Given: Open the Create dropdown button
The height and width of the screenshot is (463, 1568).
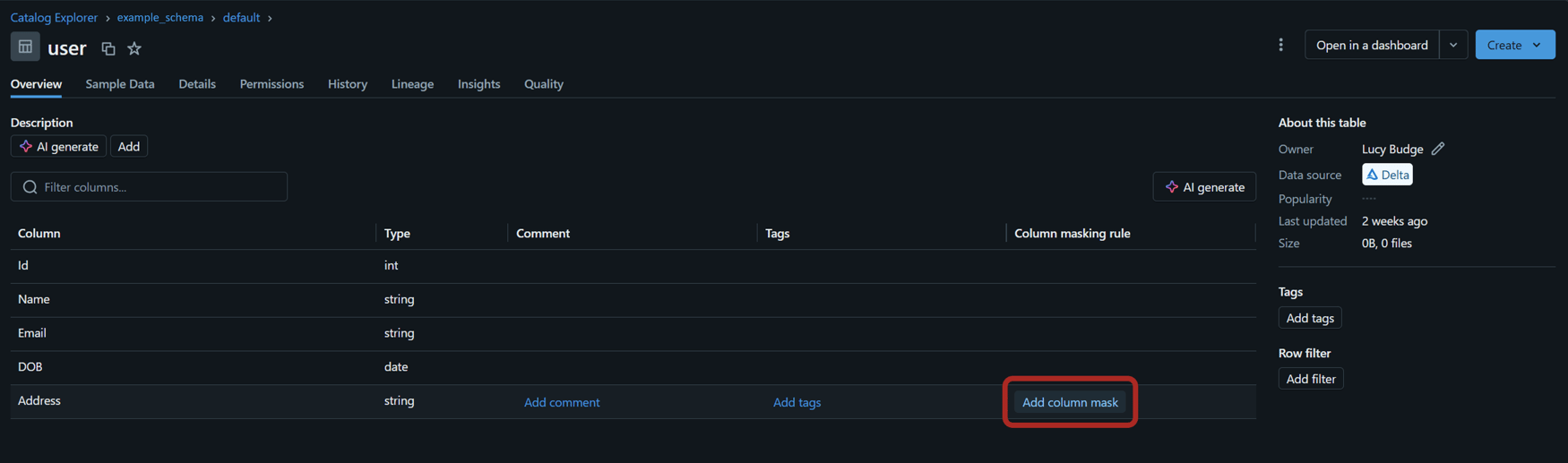Looking at the screenshot, I should (x=1515, y=45).
